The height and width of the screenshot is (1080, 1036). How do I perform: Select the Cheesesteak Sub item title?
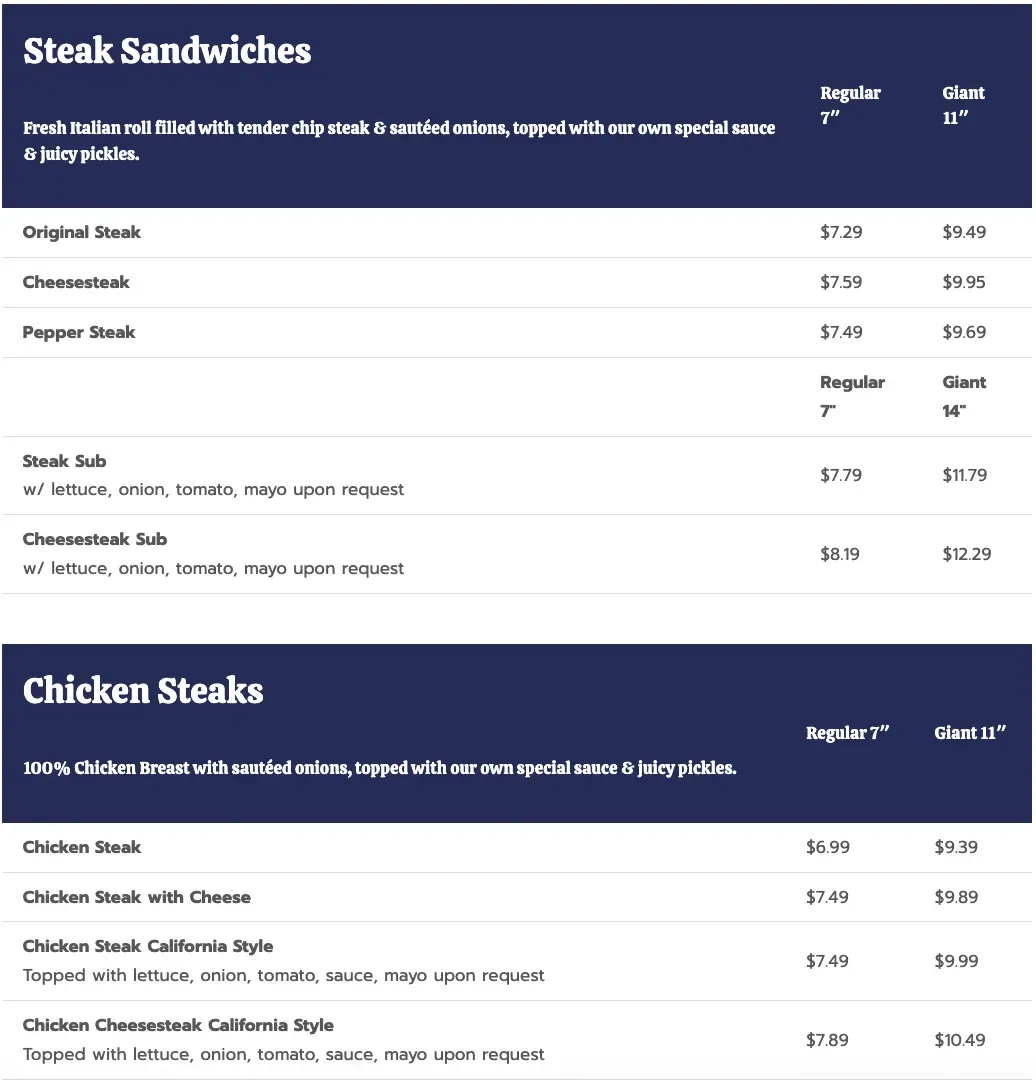point(95,539)
